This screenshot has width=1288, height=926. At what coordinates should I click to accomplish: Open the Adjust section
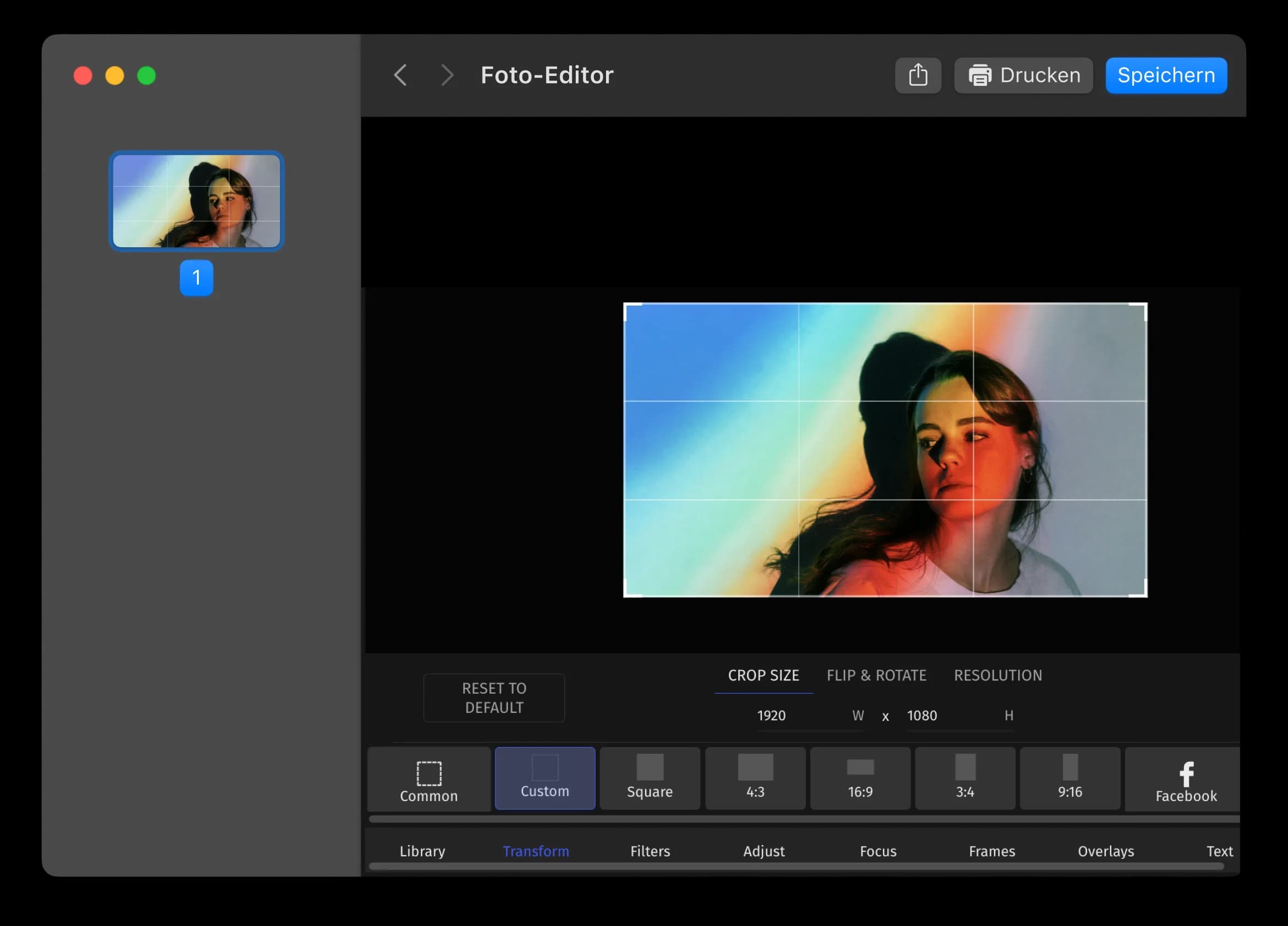pyautogui.click(x=764, y=851)
